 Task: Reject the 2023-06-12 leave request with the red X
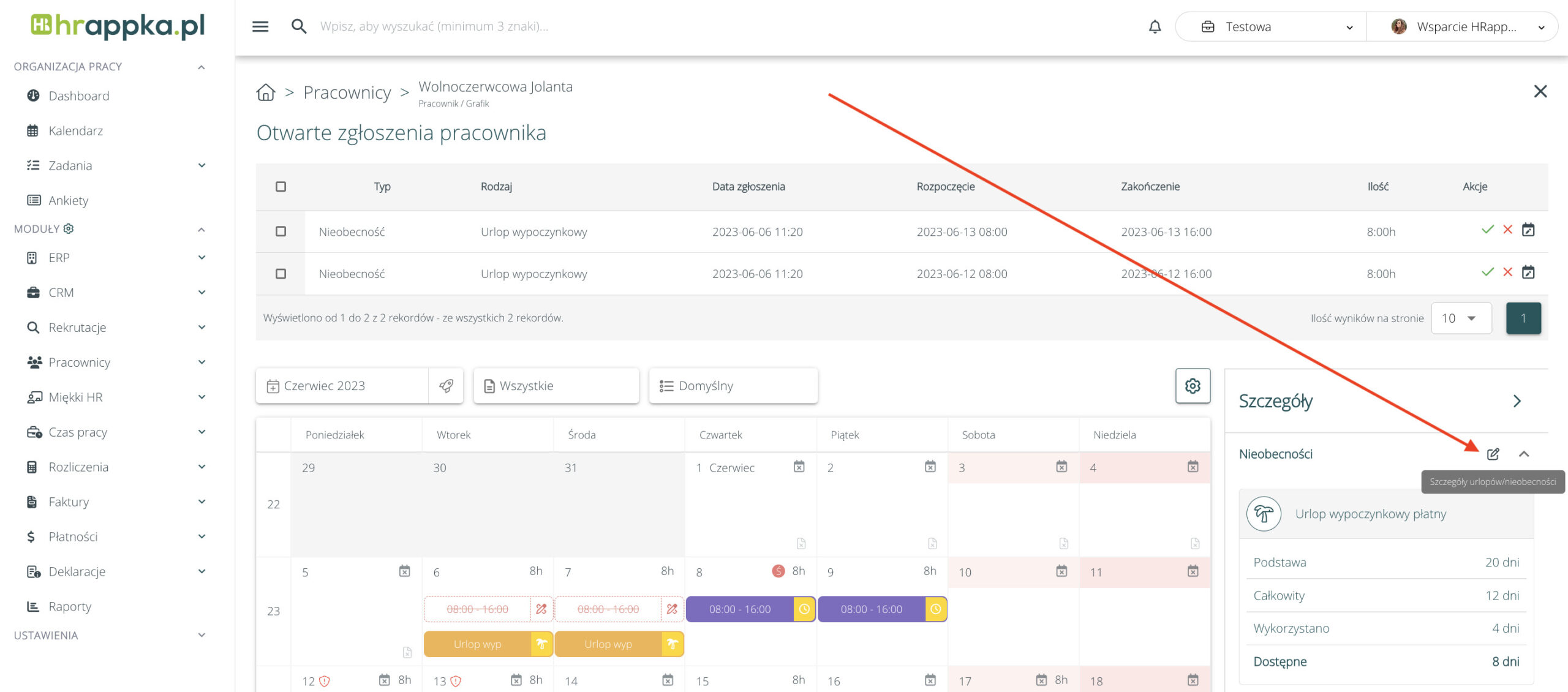[x=1508, y=272]
